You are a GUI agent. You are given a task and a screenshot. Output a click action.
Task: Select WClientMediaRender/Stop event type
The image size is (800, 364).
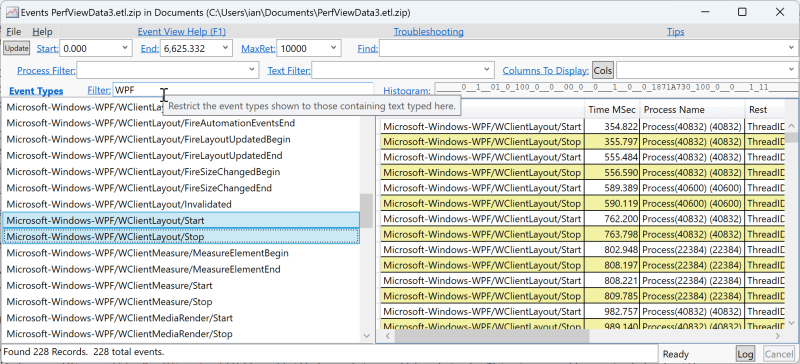coord(181,334)
